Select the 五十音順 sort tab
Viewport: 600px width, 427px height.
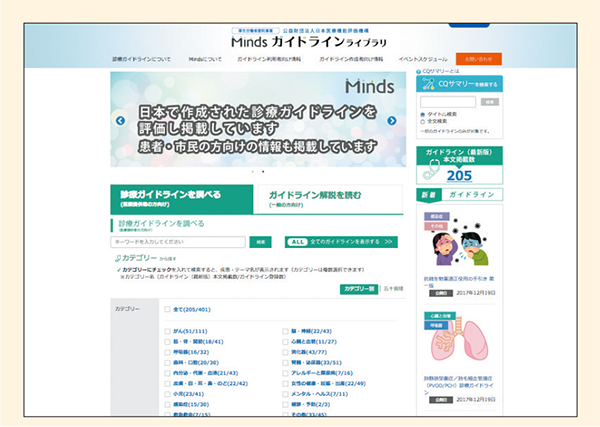[x=393, y=289]
